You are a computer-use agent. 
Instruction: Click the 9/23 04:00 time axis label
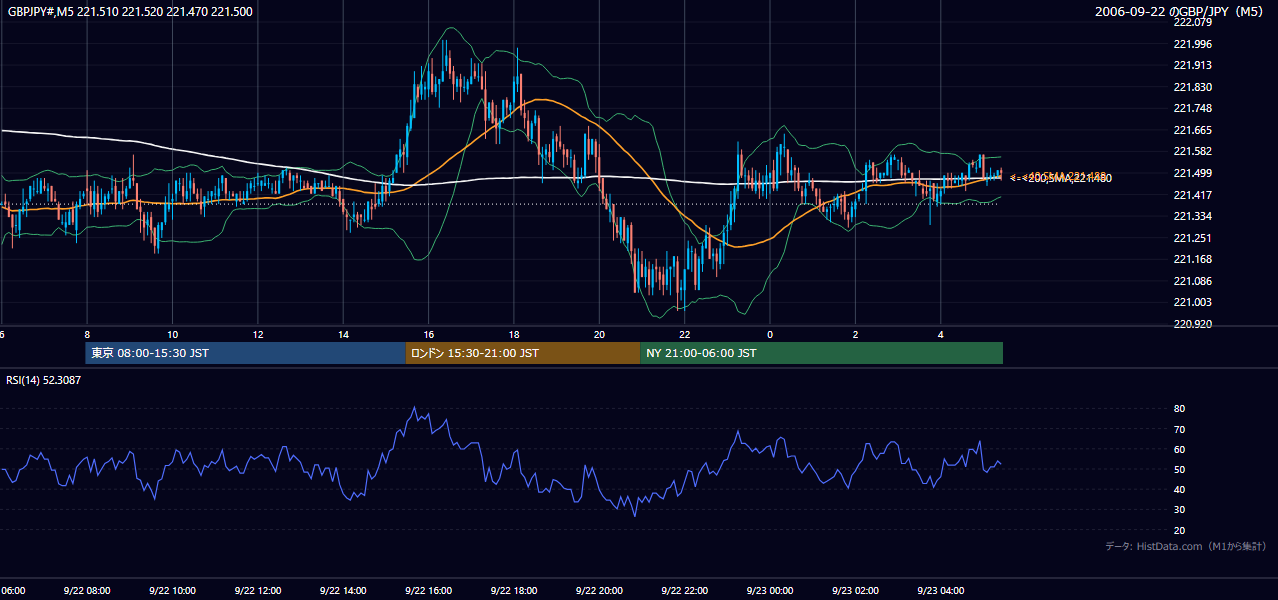pyautogui.click(x=941, y=591)
